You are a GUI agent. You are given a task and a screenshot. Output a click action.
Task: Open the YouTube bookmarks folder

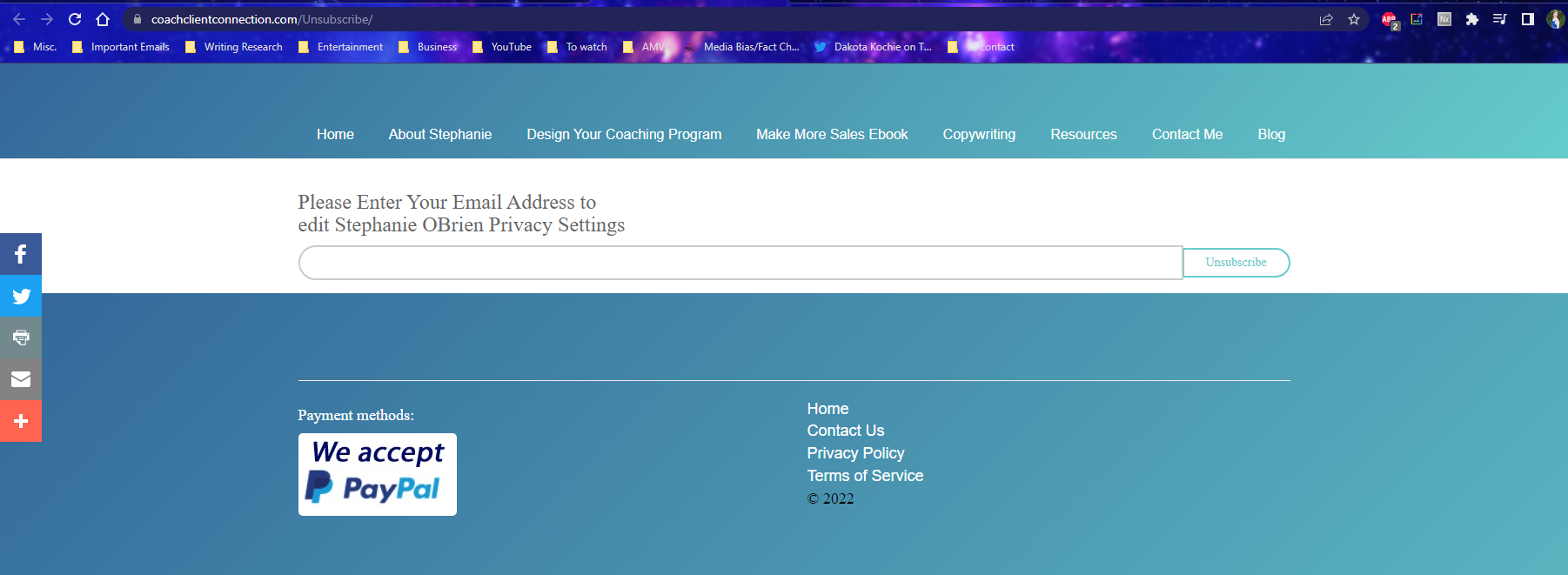[x=502, y=47]
